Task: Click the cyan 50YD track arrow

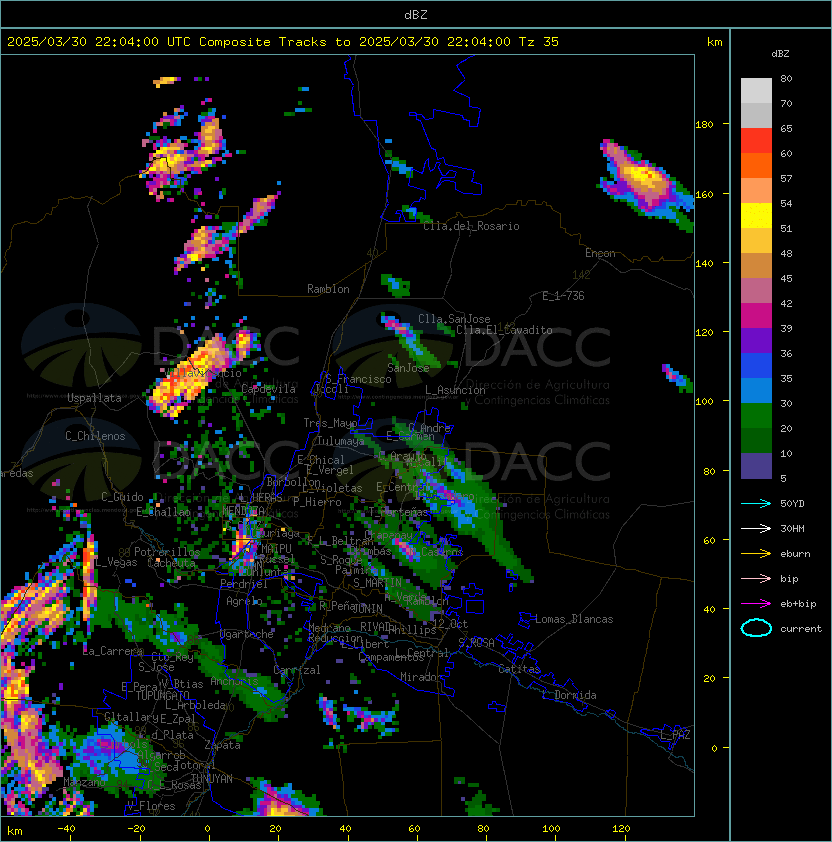Action: click(756, 504)
